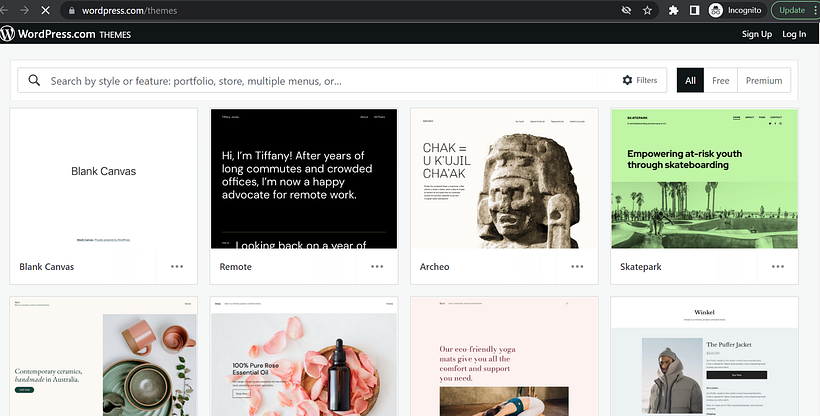Open the Skatepark theme preview
Screen dimensions: 820x416
coord(704,178)
